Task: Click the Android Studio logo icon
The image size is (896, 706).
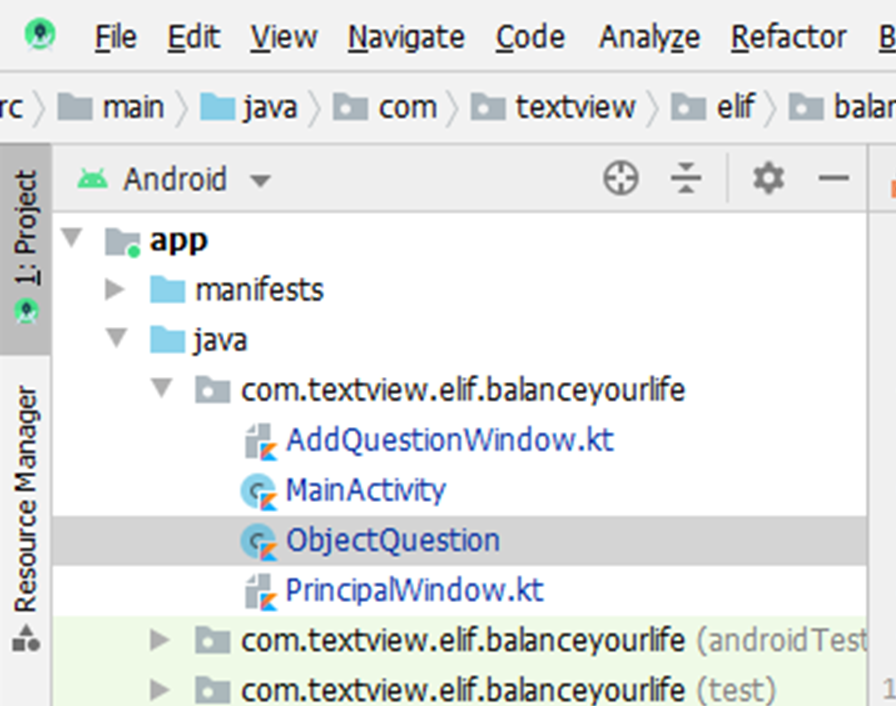Action: [40, 34]
